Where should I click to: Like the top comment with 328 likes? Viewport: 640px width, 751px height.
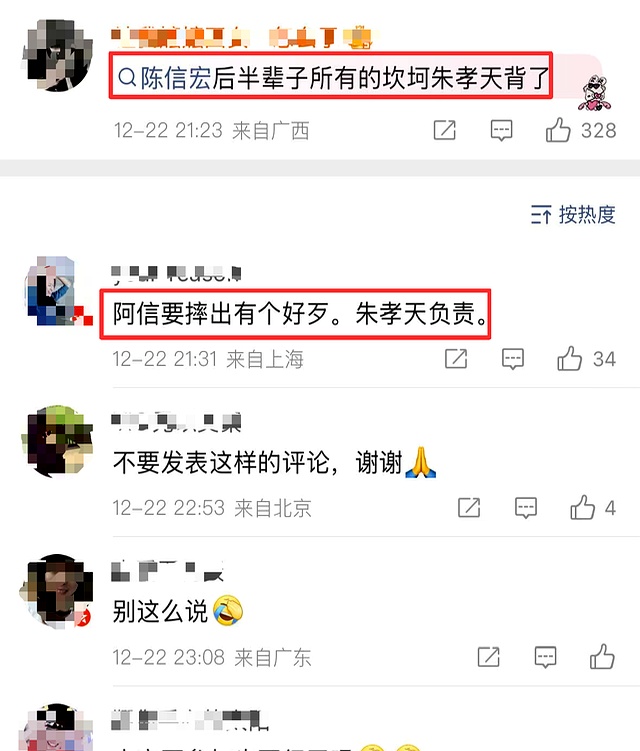(558, 130)
